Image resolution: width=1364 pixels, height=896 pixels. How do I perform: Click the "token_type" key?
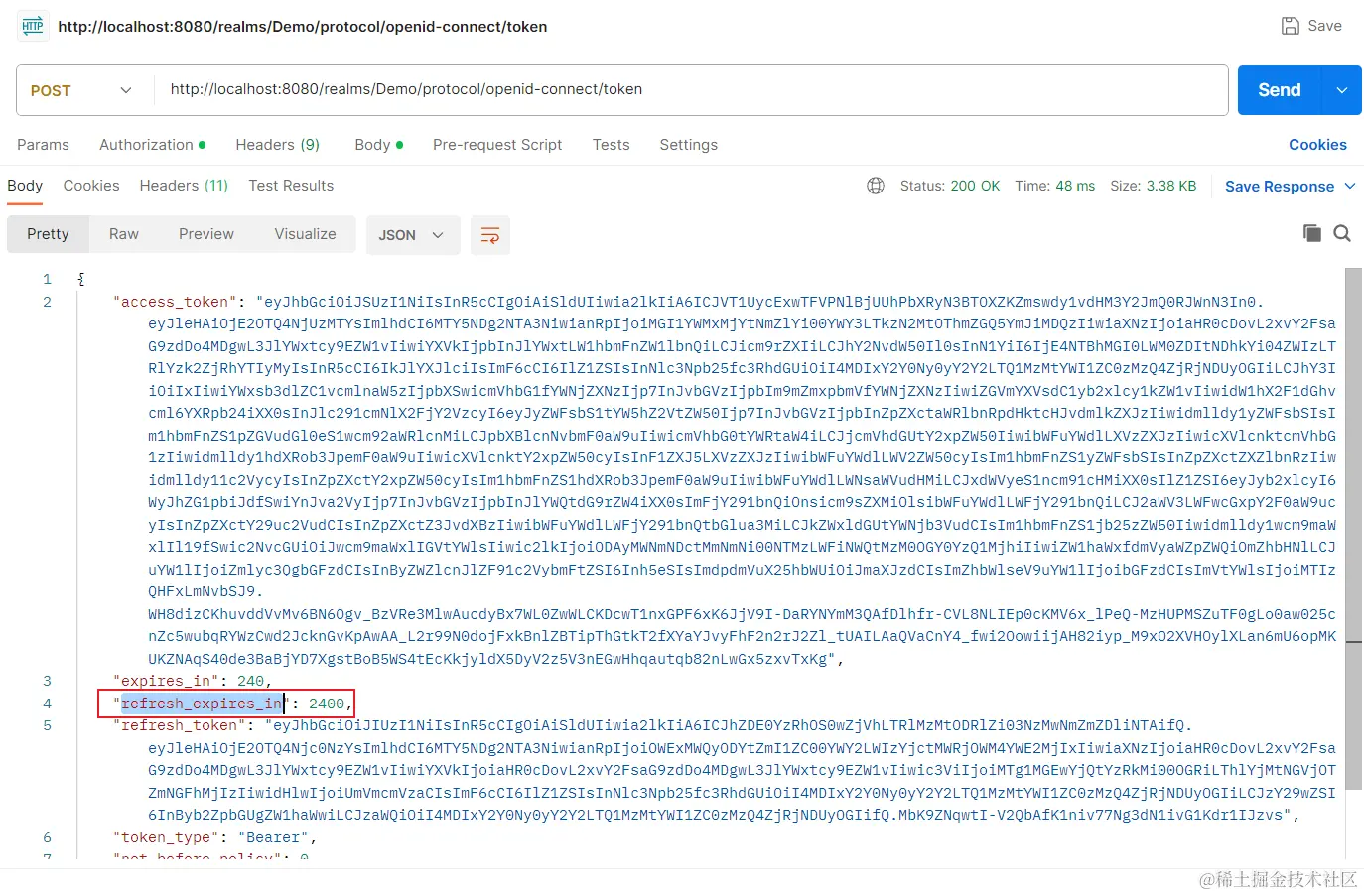[167, 837]
